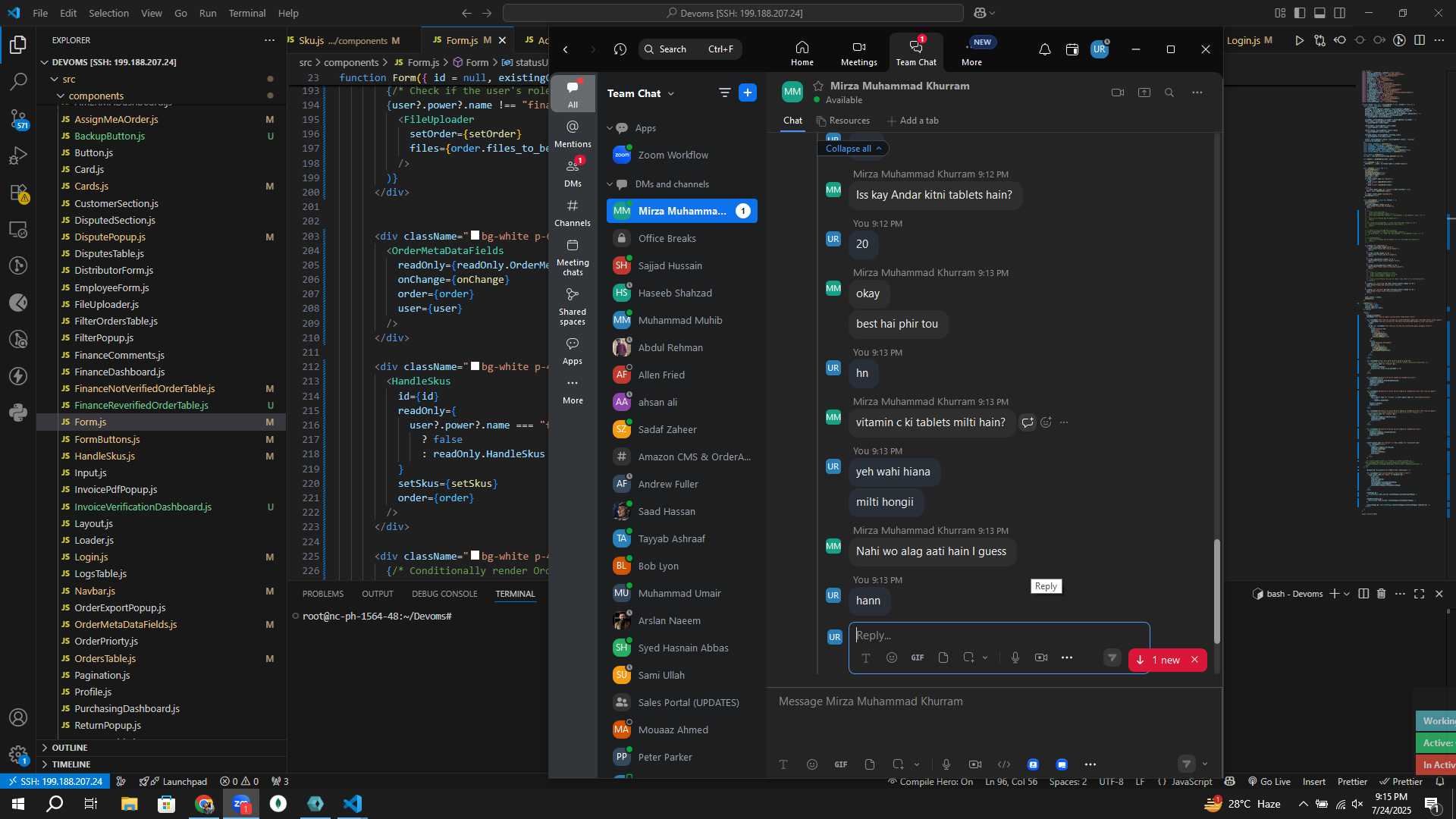Expand the OUTLINE section

click(x=69, y=748)
